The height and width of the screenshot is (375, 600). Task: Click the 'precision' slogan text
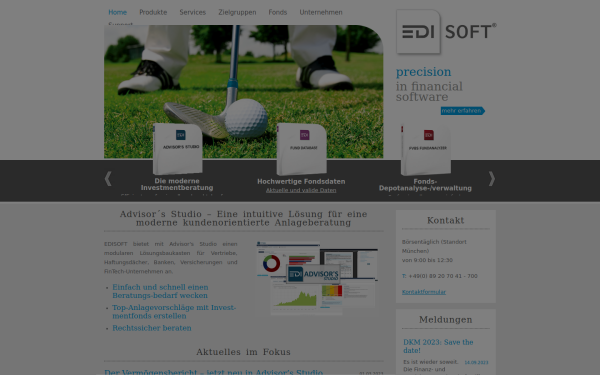423,72
